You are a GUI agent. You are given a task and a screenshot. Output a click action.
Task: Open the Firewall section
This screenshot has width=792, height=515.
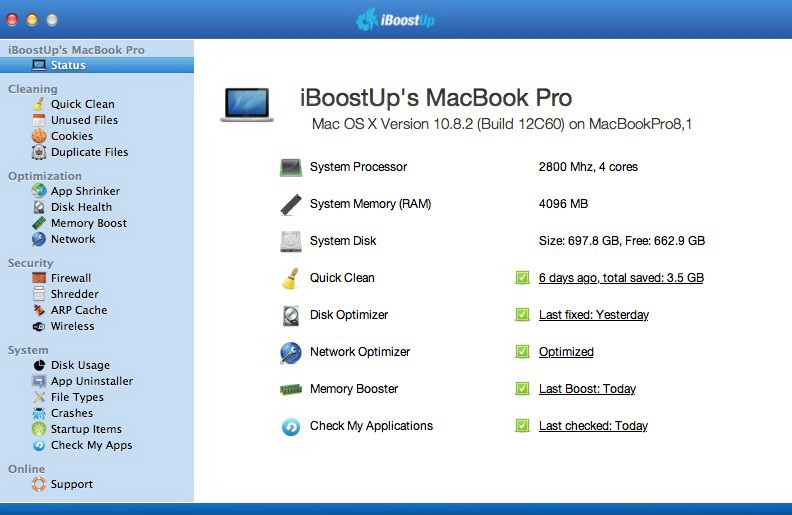click(71, 278)
